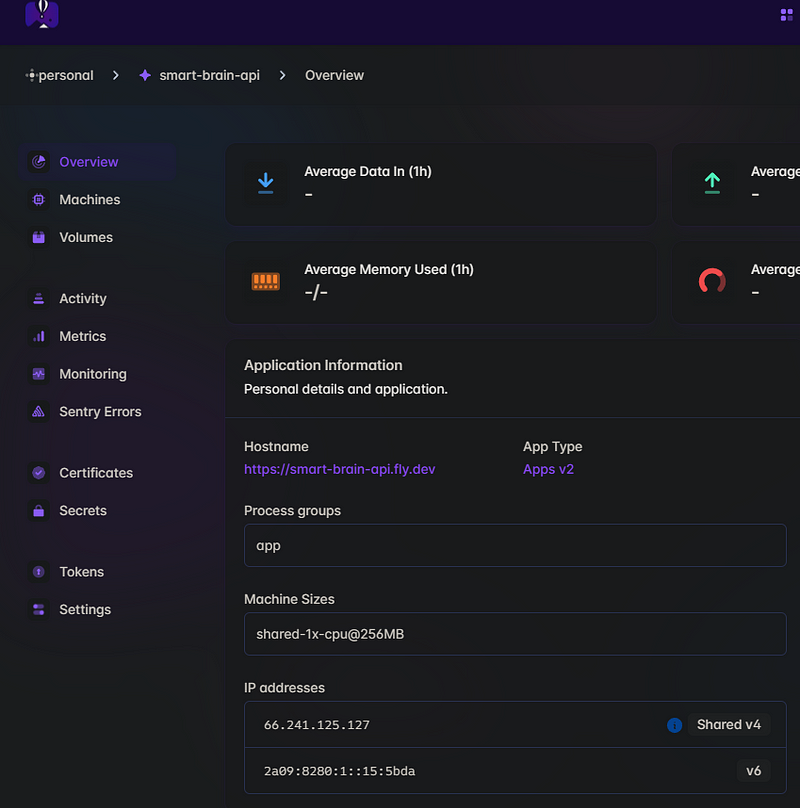Screen dimensions: 800x808
Task: Click the shared-1x-cpu@256MB machine size field
Action: point(515,634)
